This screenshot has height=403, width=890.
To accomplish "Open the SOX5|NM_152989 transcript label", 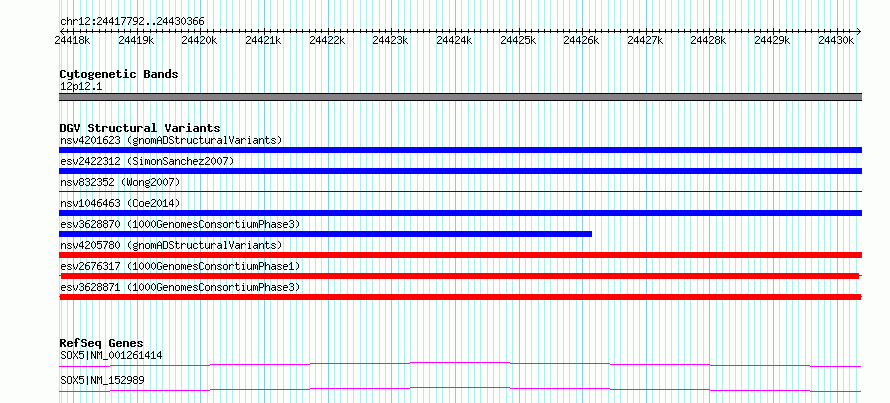I will (x=102, y=380).
